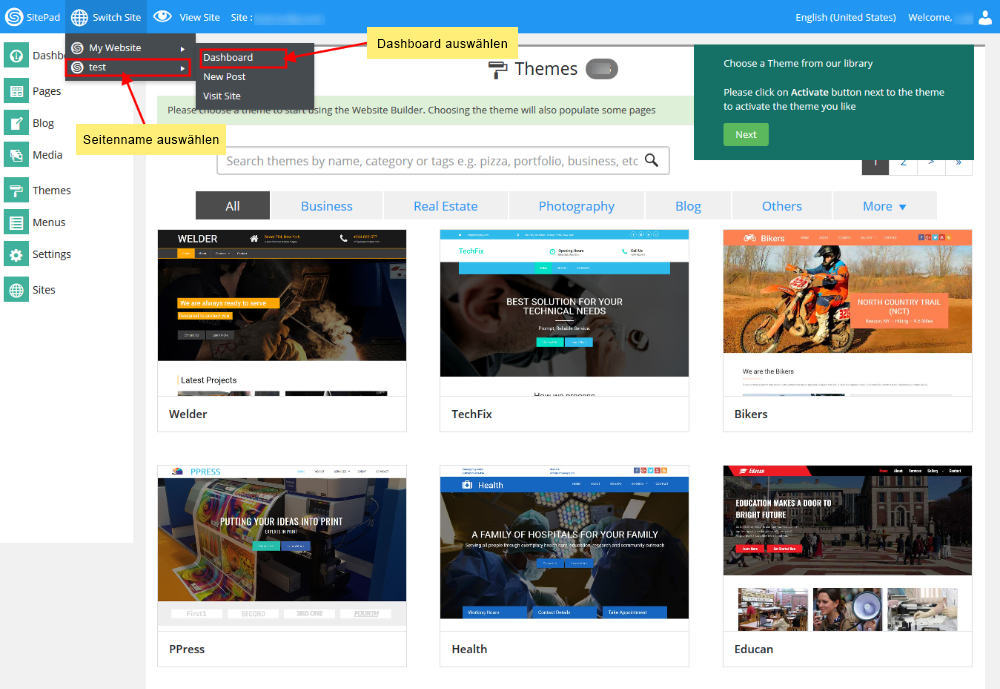Open Sites in the sidebar

point(44,290)
